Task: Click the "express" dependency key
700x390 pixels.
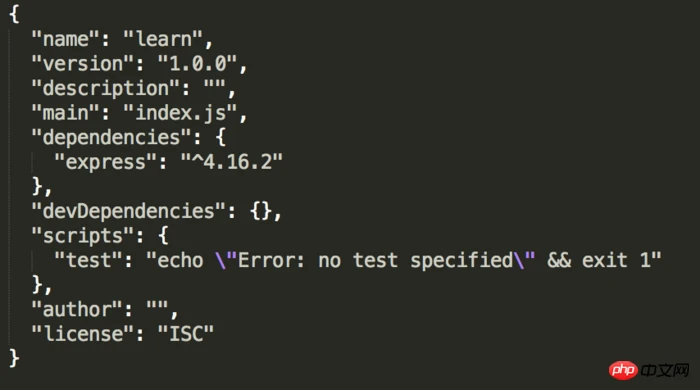Action: pos(106,162)
